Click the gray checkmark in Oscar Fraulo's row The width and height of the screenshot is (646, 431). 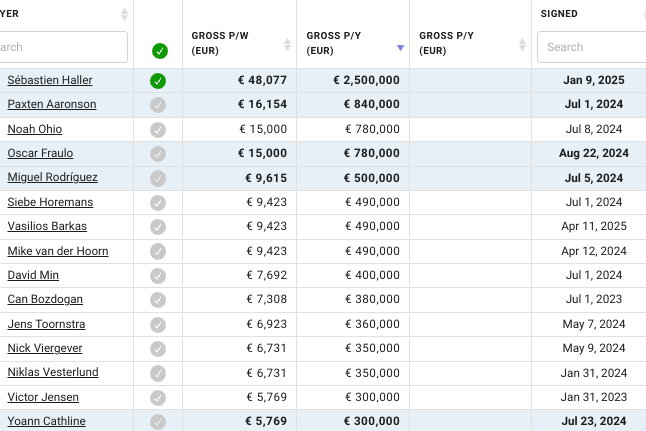pos(158,154)
